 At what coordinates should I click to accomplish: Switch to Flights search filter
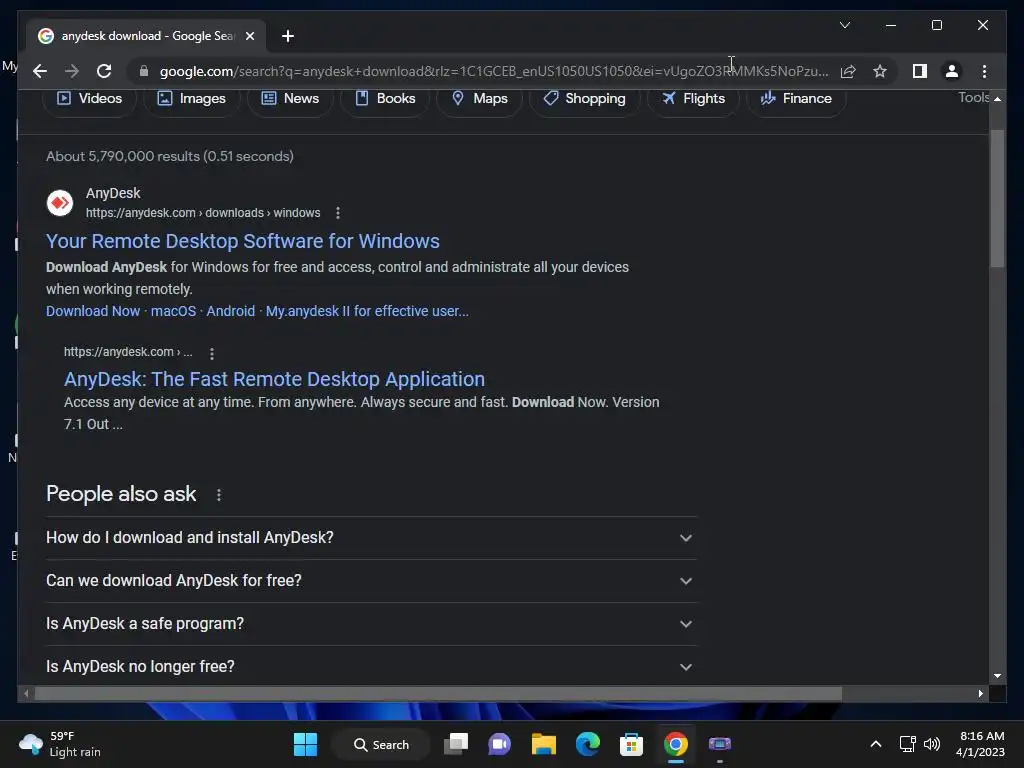click(x=693, y=99)
